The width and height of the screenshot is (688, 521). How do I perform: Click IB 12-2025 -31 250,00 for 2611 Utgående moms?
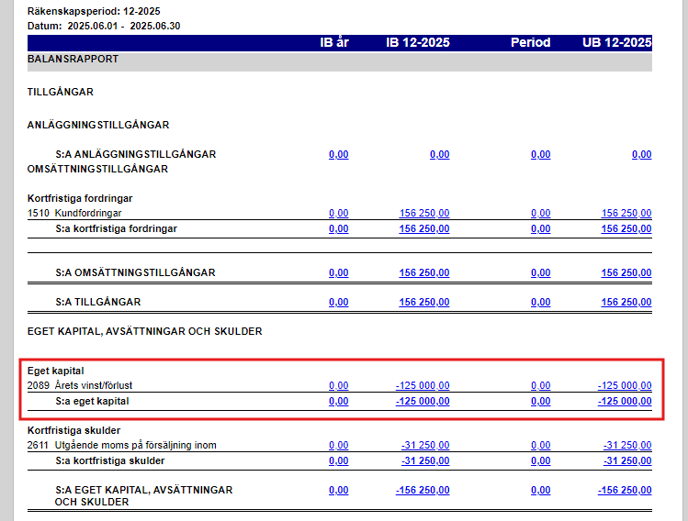point(425,445)
